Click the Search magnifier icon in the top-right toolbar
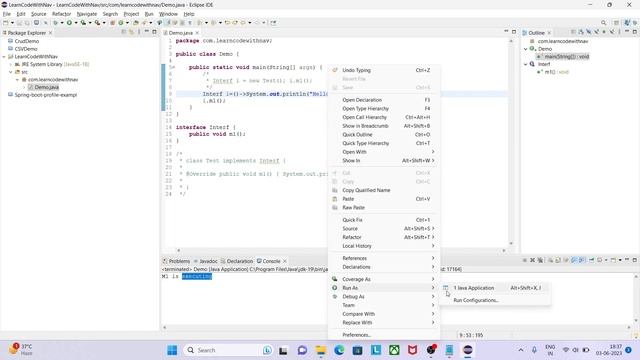This screenshot has width=640, height=360. 604,23
